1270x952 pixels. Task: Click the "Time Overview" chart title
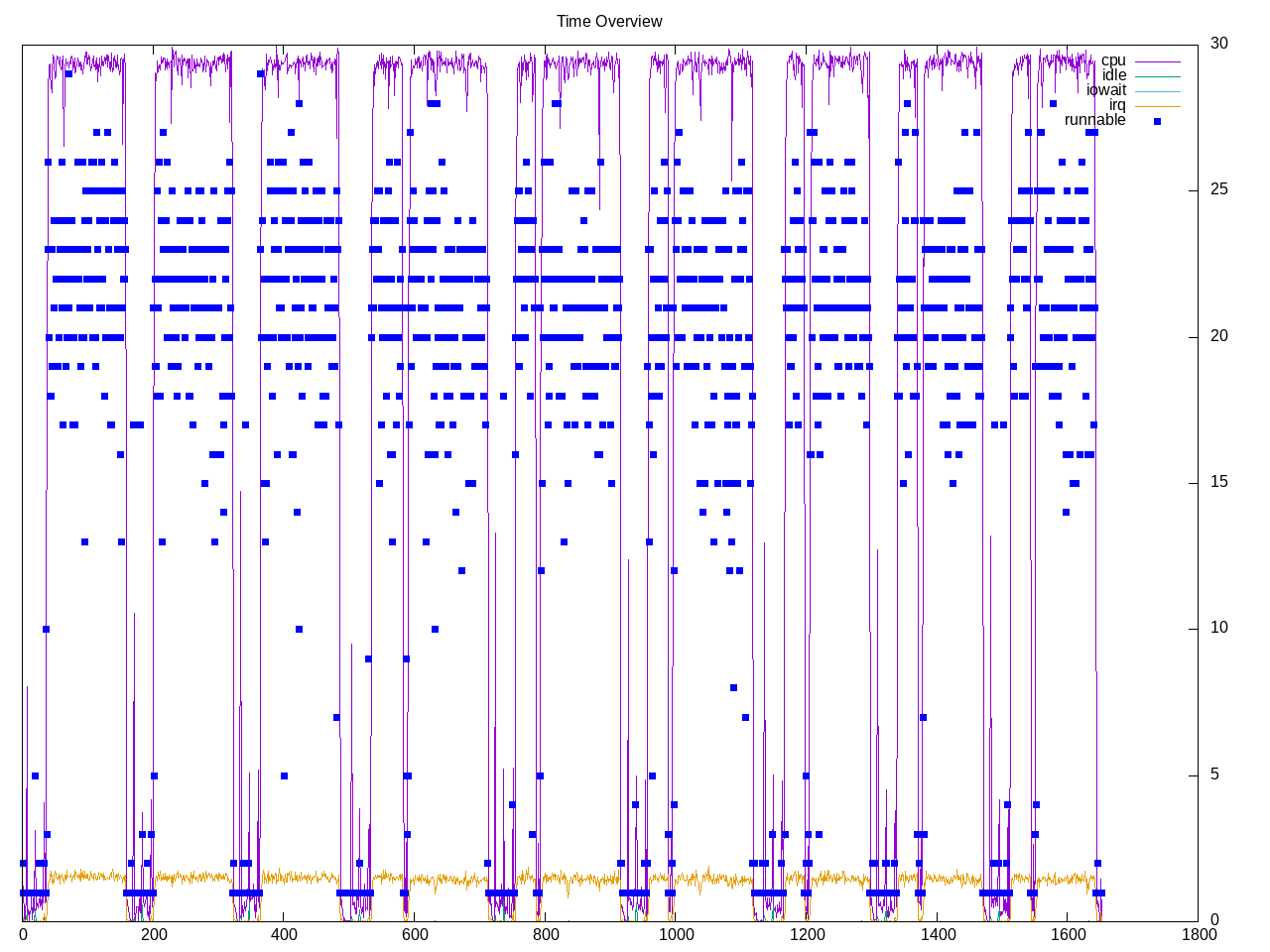pos(609,21)
